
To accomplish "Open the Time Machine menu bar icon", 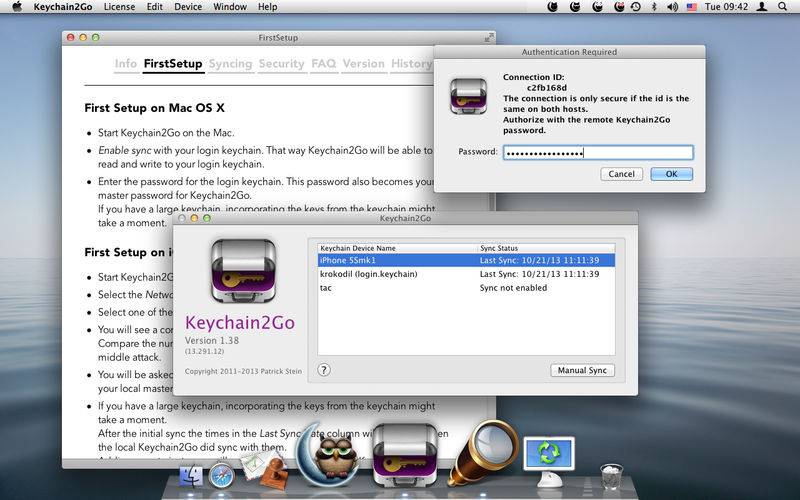I will tap(636, 7).
